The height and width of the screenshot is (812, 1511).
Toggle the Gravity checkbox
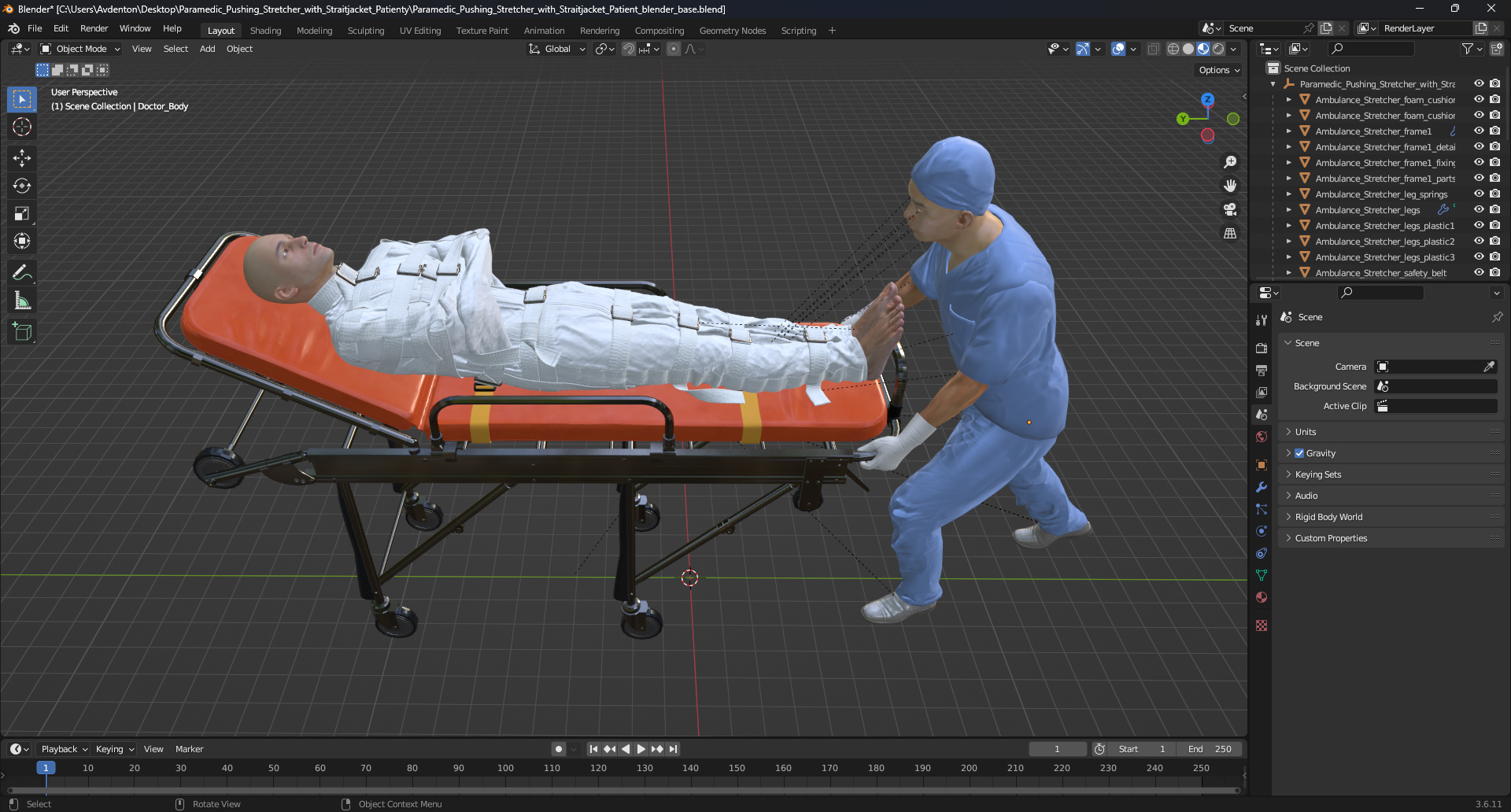(x=1299, y=453)
